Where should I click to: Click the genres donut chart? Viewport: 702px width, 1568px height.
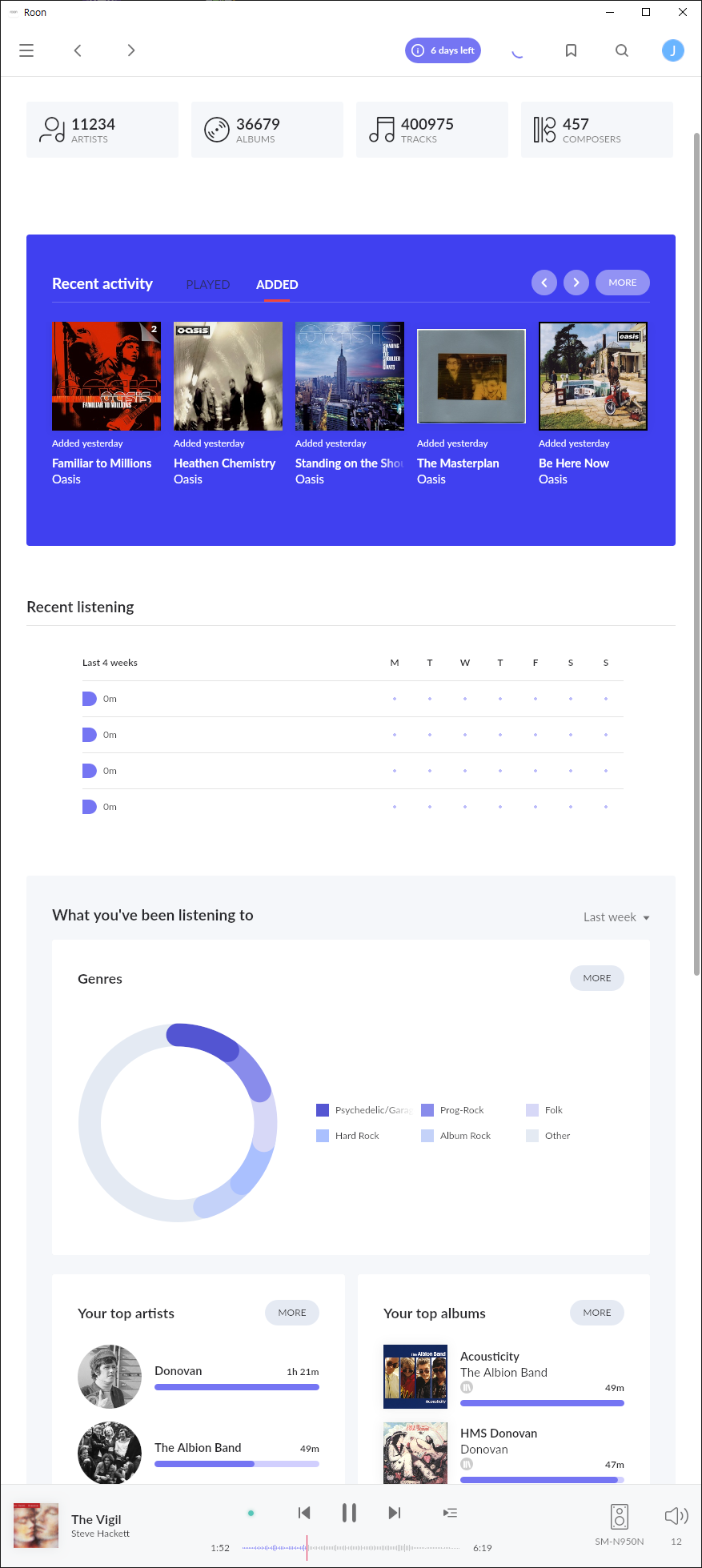click(x=178, y=1122)
